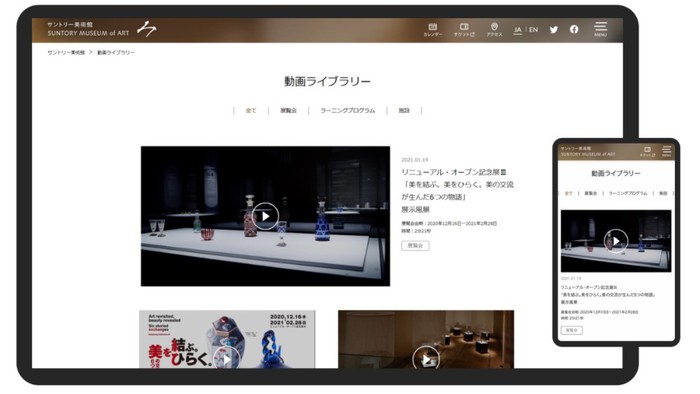Open the リニューアル・オープン記念展 title on tablet
Viewport: 700px width, 394px height.
click(x=457, y=191)
